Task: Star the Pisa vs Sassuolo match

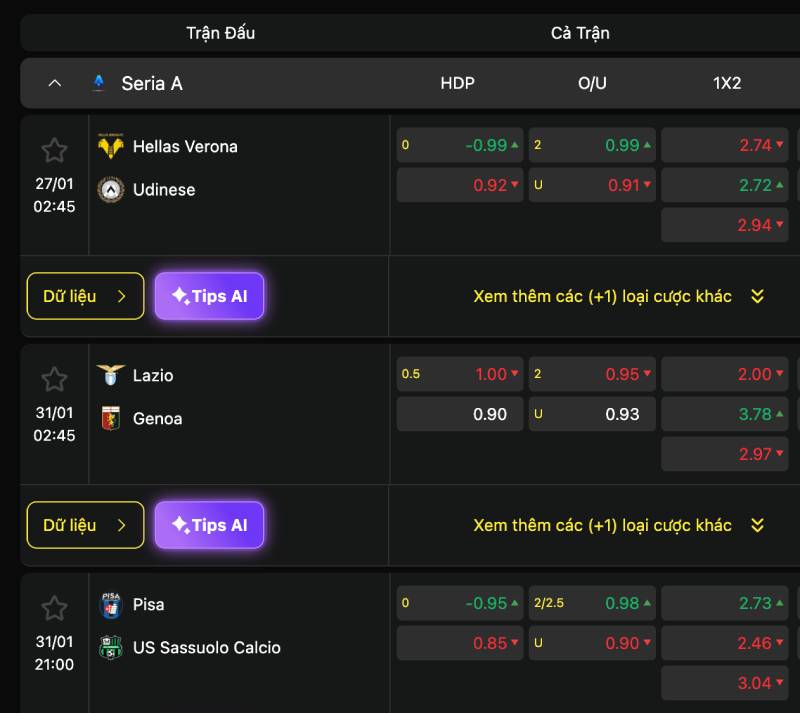Action: [54, 608]
